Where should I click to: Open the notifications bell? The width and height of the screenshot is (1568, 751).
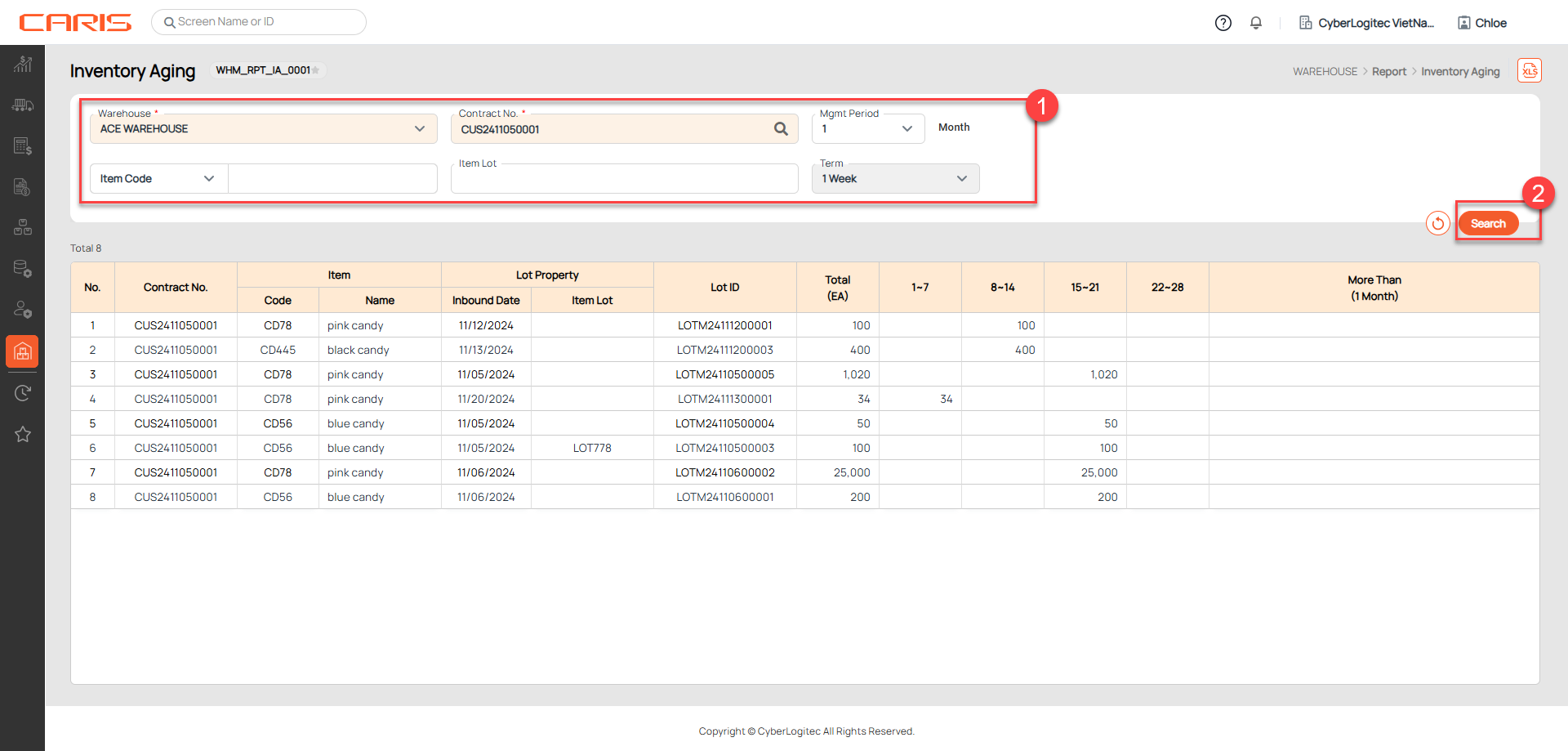tap(1256, 23)
